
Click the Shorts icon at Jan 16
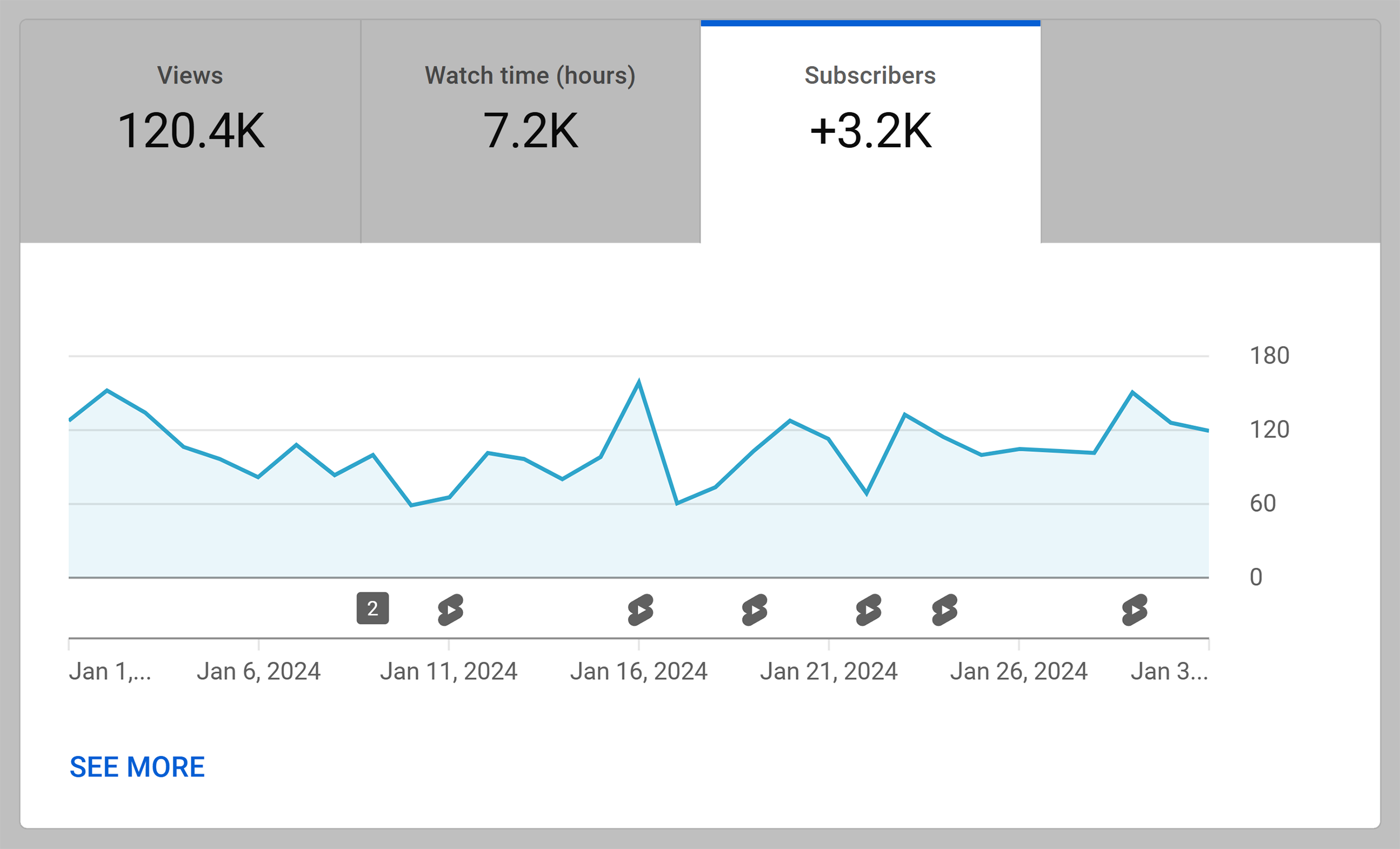click(640, 610)
